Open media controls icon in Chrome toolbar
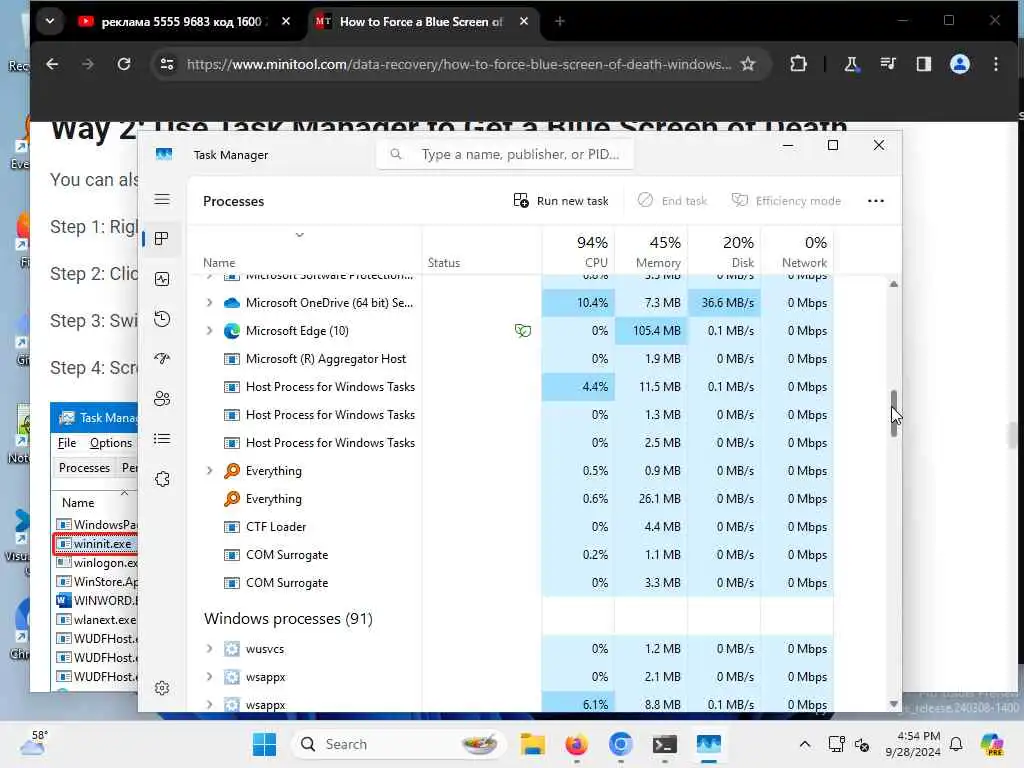 [x=888, y=64]
